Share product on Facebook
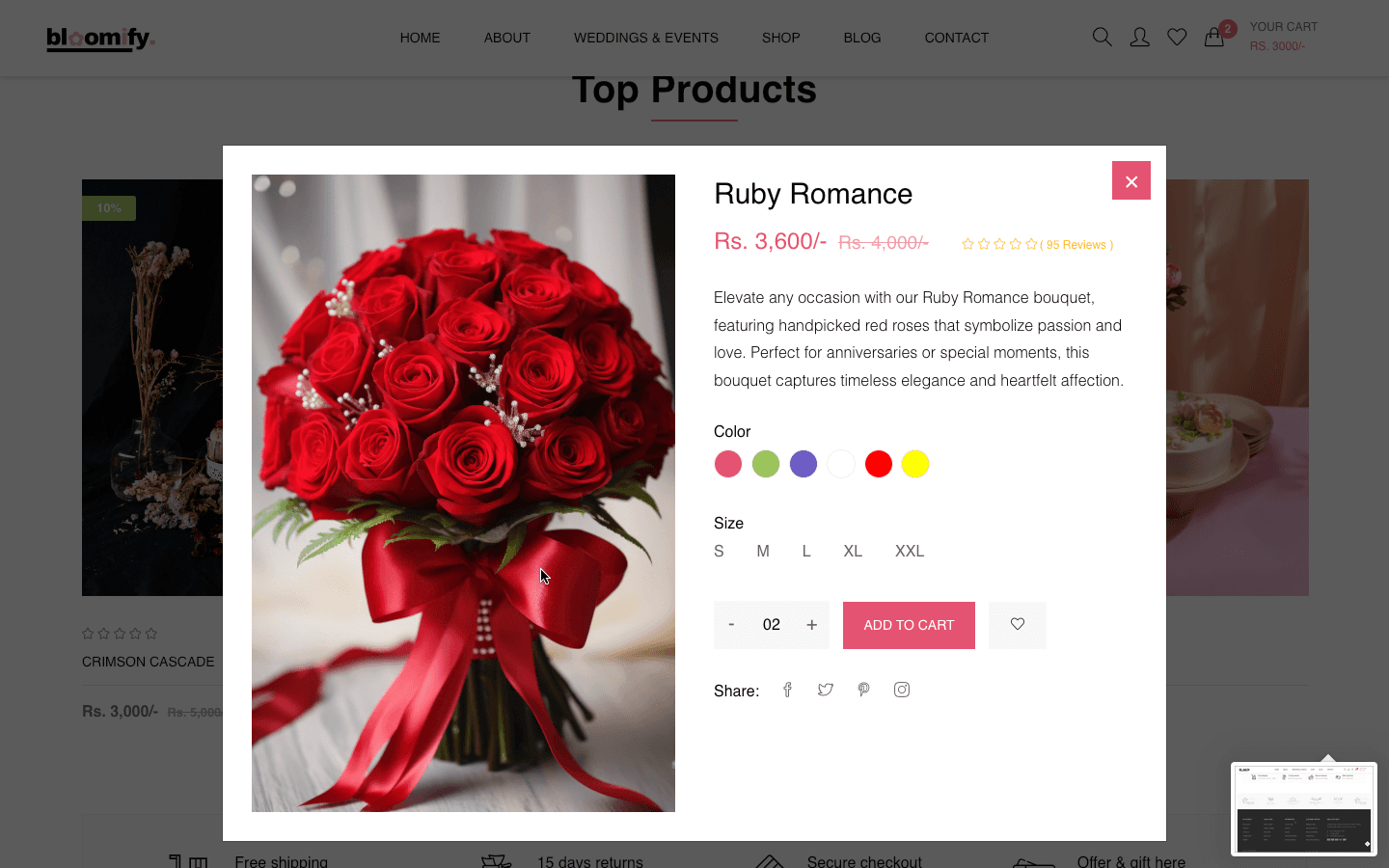This screenshot has width=1389, height=868. [787, 690]
